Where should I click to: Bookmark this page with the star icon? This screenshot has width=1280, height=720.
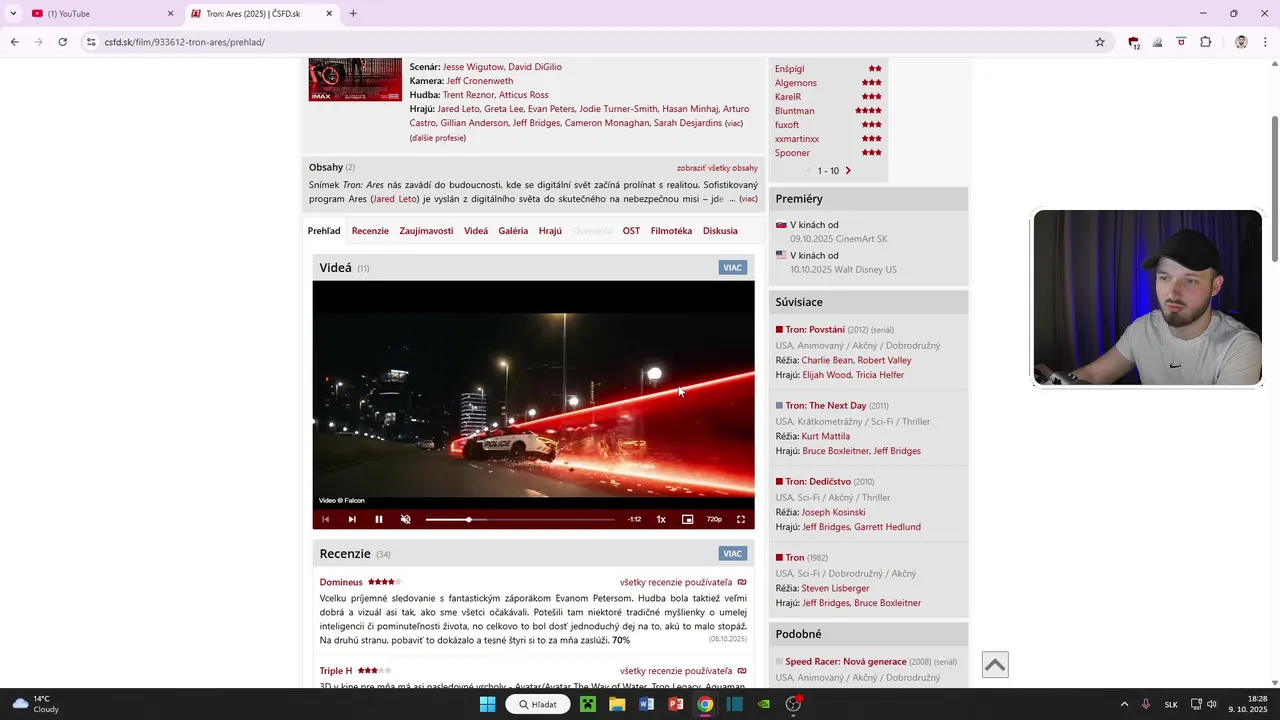click(1100, 42)
